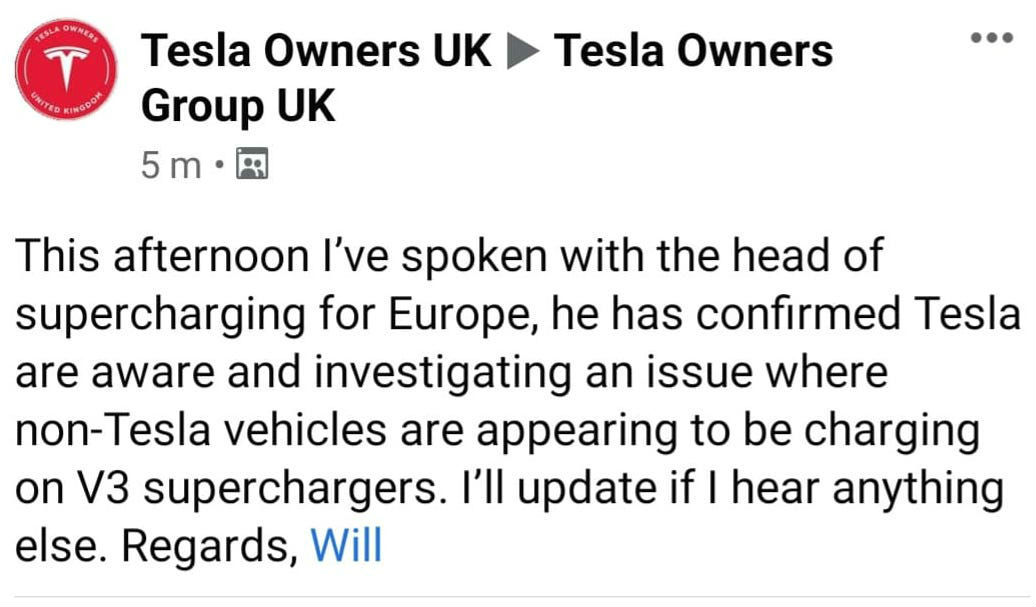The width and height of the screenshot is (1036, 607).
Task: Click the phrase "non-Tesla vehicles" in the post
Action: coord(200,430)
